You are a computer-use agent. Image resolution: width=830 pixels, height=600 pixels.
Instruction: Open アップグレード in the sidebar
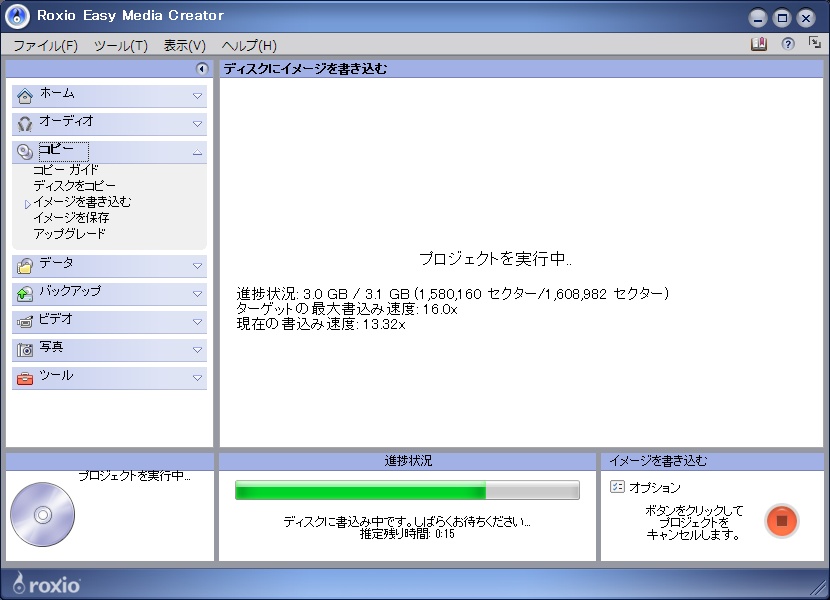pos(69,234)
